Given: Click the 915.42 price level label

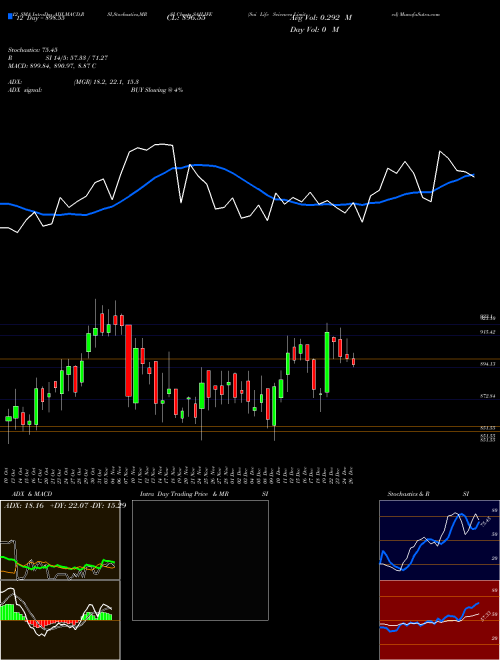Looking at the screenshot, I should [x=488, y=332].
